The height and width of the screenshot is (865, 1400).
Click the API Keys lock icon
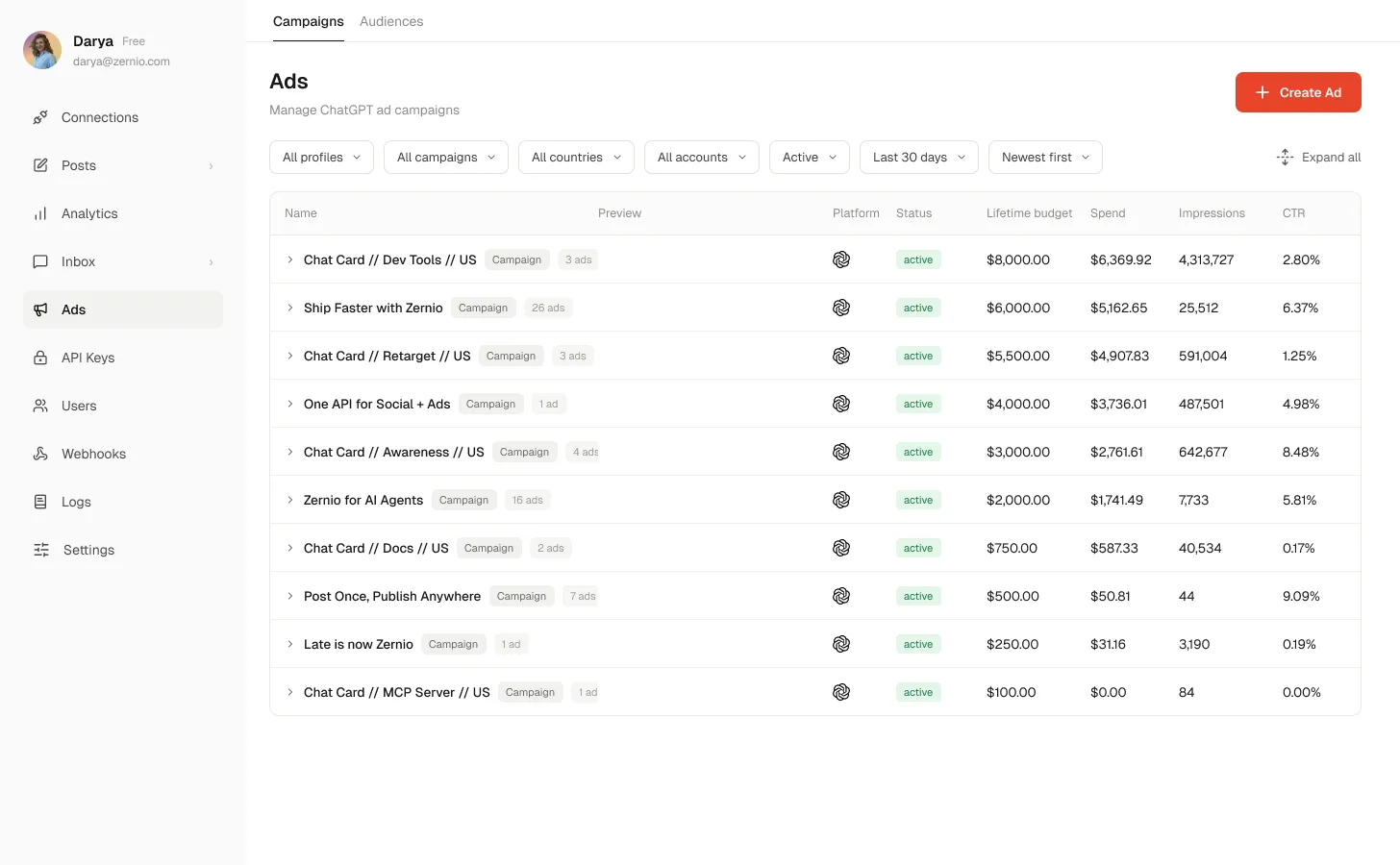tap(40, 358)
